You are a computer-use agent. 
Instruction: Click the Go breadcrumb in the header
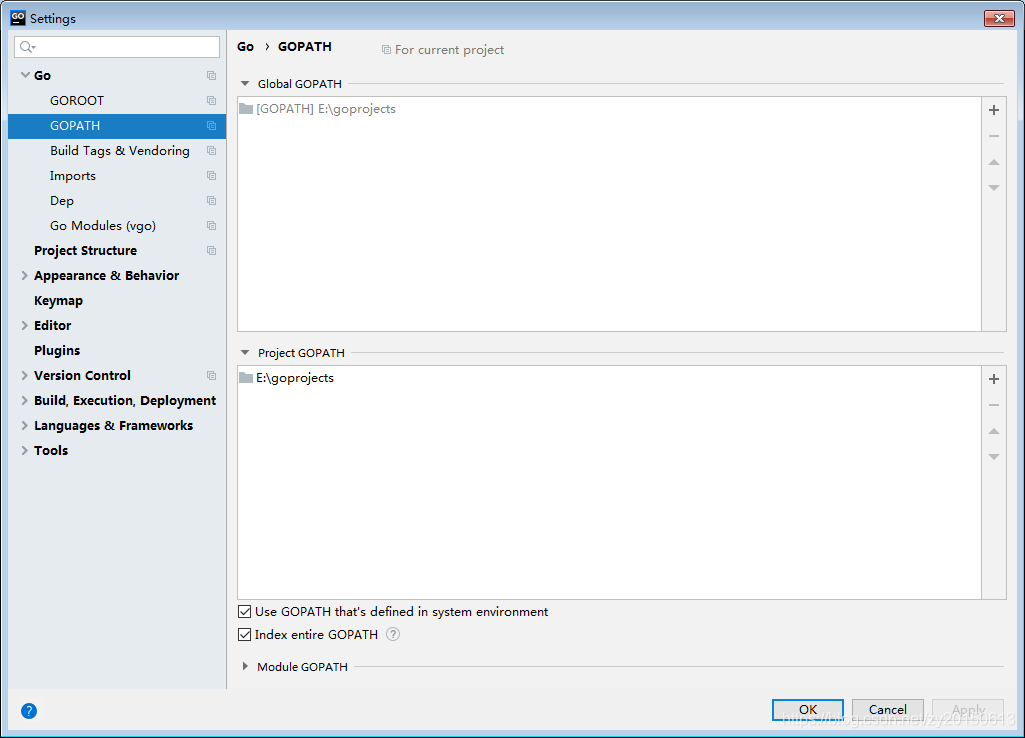click(245, 46)
